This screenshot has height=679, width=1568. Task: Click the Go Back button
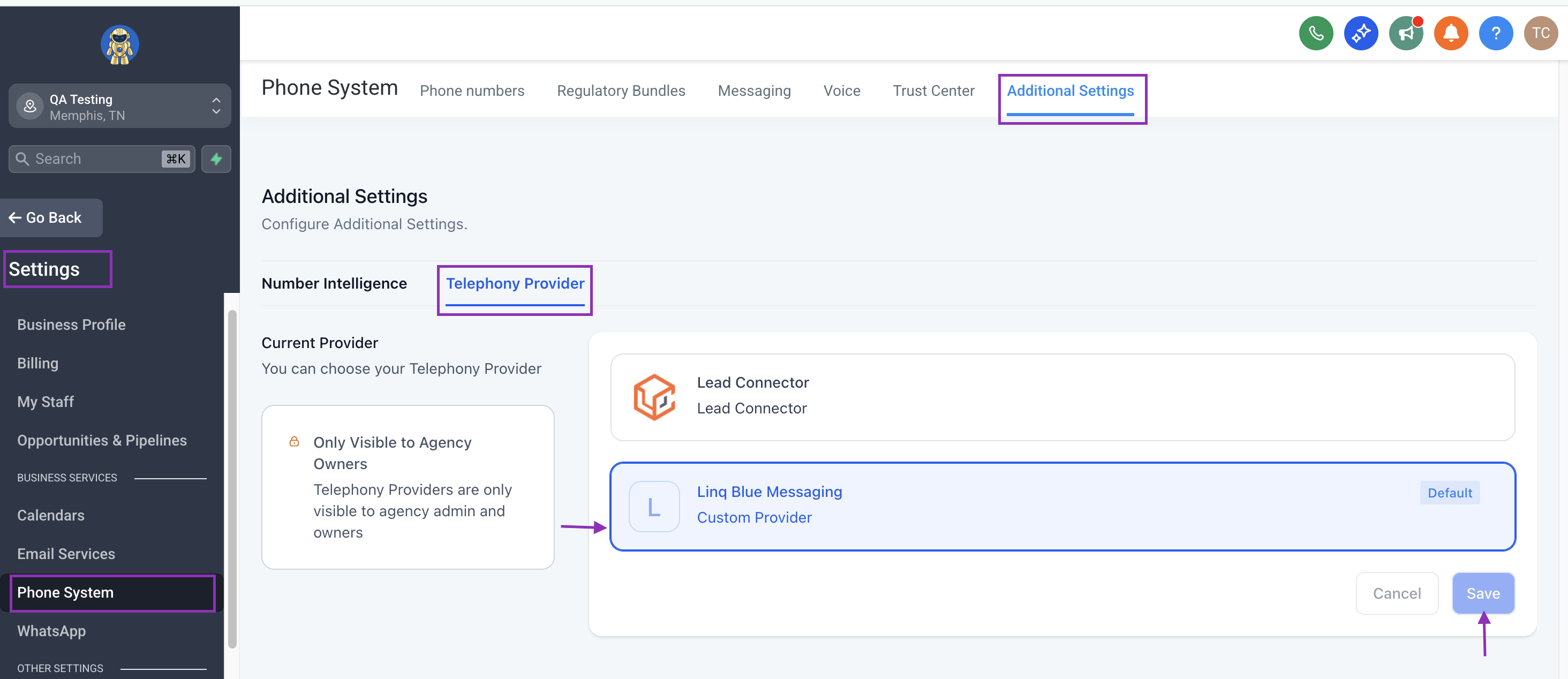pyautogui.click(x=52, y=218)
